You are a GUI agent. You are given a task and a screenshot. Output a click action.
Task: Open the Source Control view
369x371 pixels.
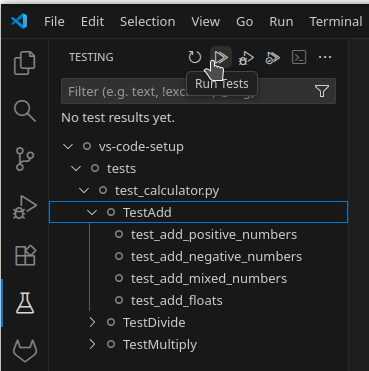(25, 159)
